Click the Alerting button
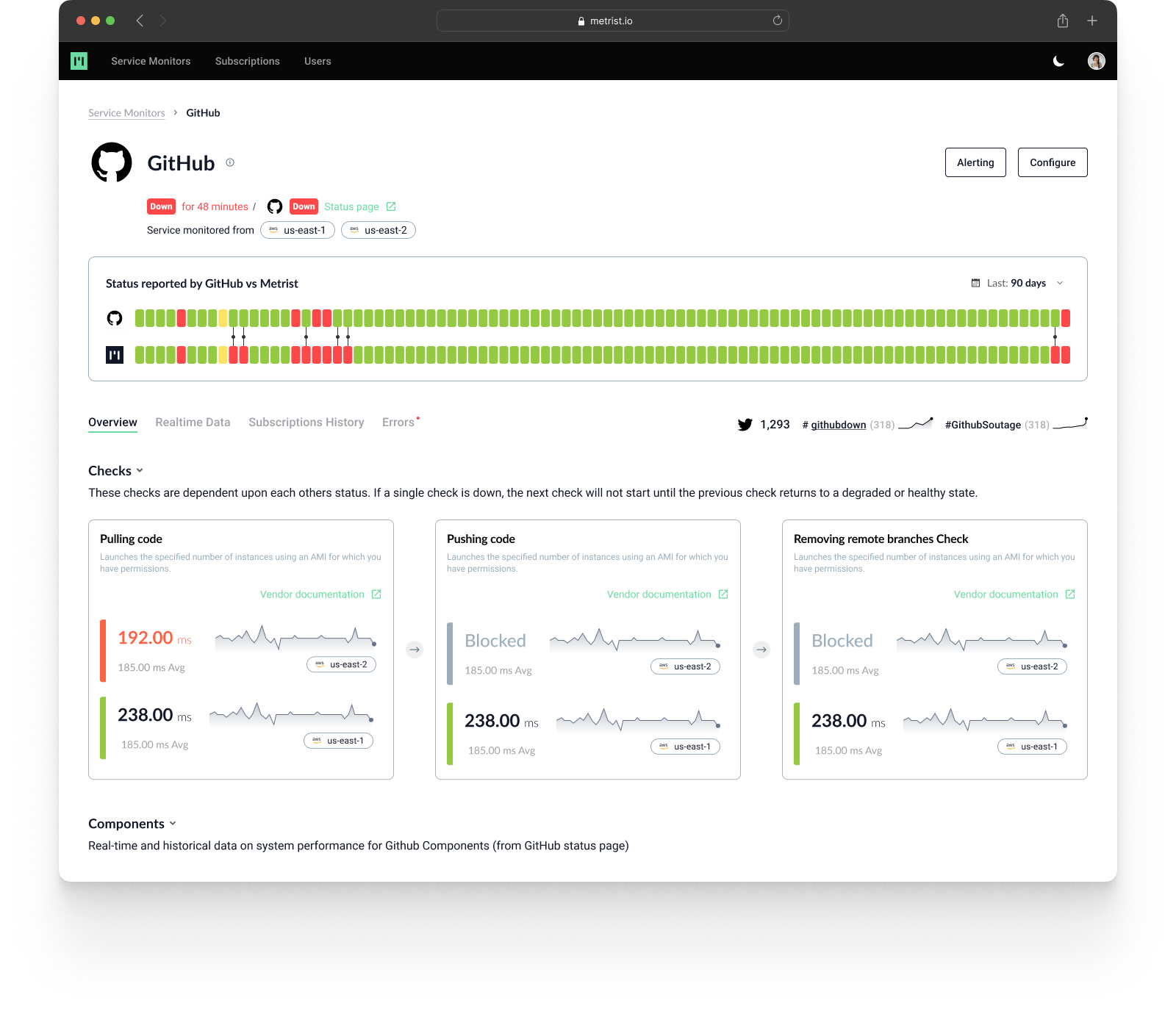Viewport: 1176px width, 1014px height. [975, 162]
